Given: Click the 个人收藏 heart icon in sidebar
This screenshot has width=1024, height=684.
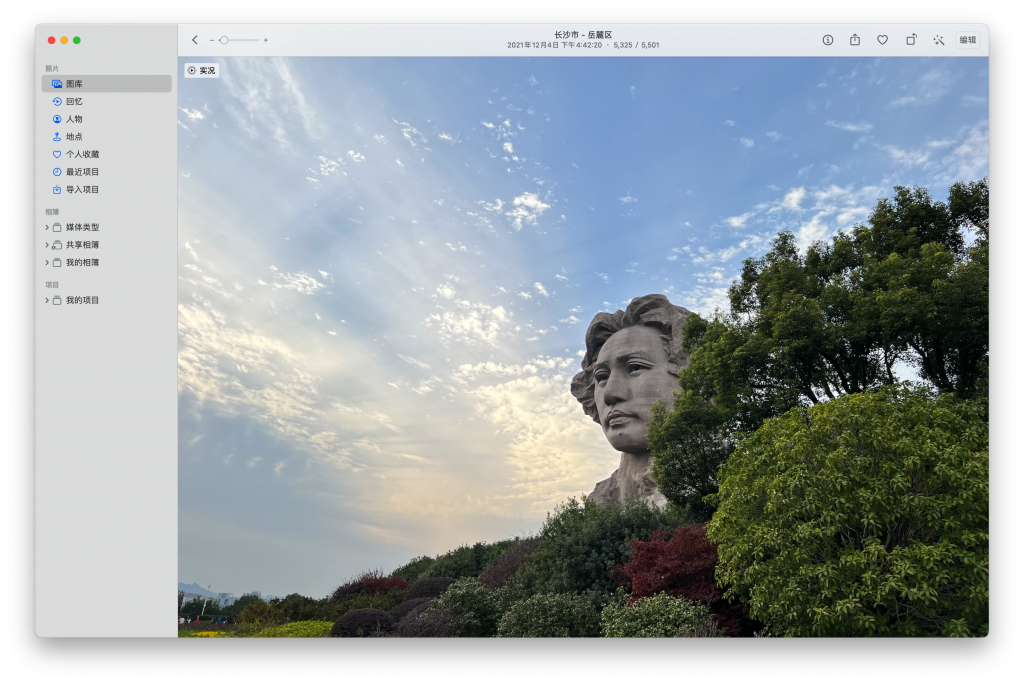Looking at the screenshot, I should point(57,154).
